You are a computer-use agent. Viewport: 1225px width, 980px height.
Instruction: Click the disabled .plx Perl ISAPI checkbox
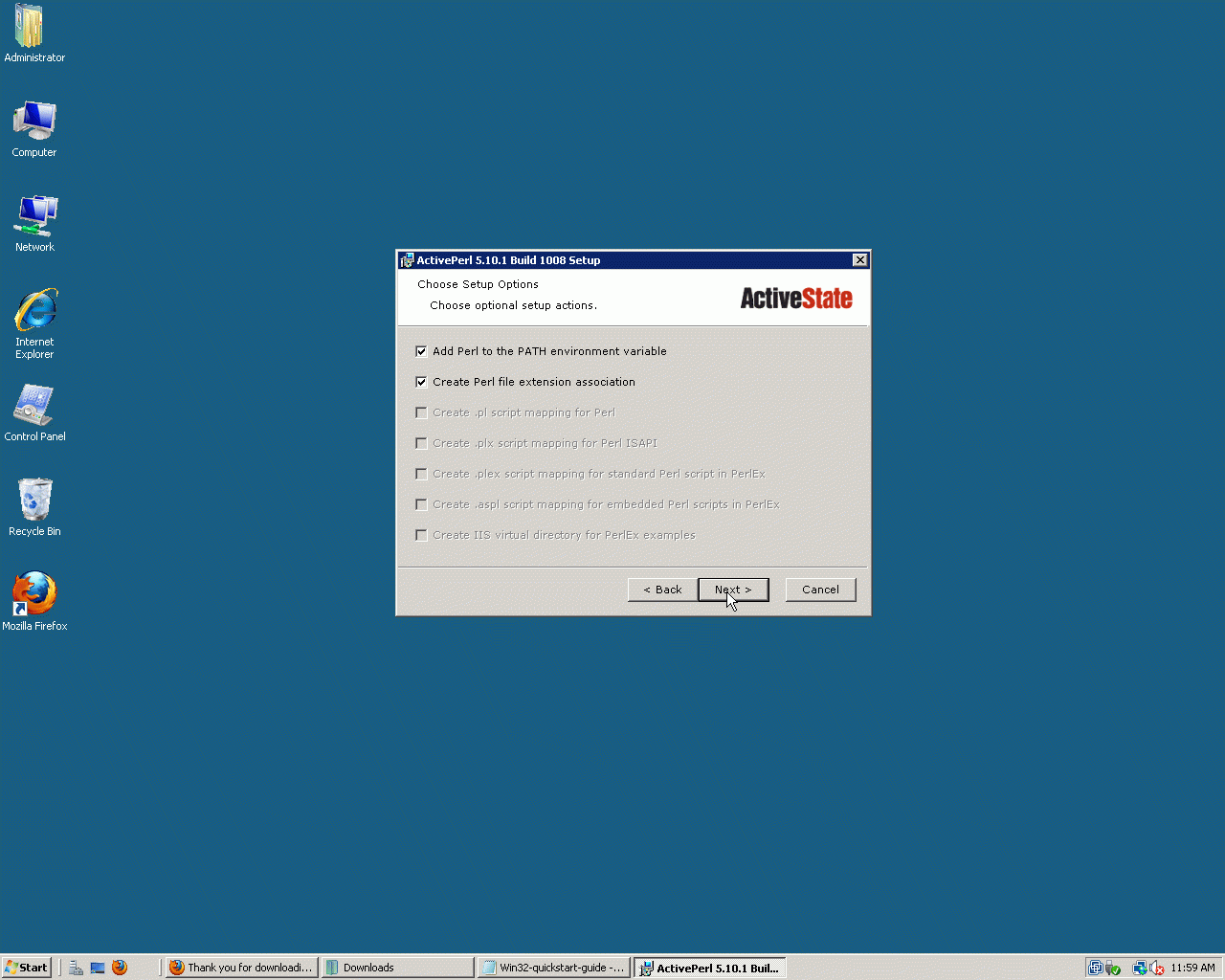421,443
